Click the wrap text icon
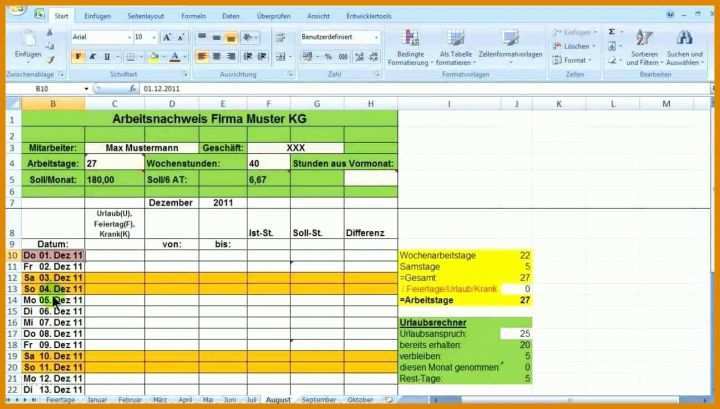 coord(281,38)
